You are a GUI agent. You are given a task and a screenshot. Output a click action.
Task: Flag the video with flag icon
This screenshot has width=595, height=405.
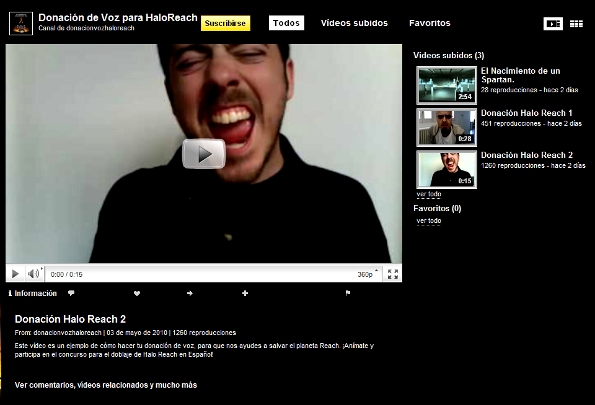pos(348,293)
